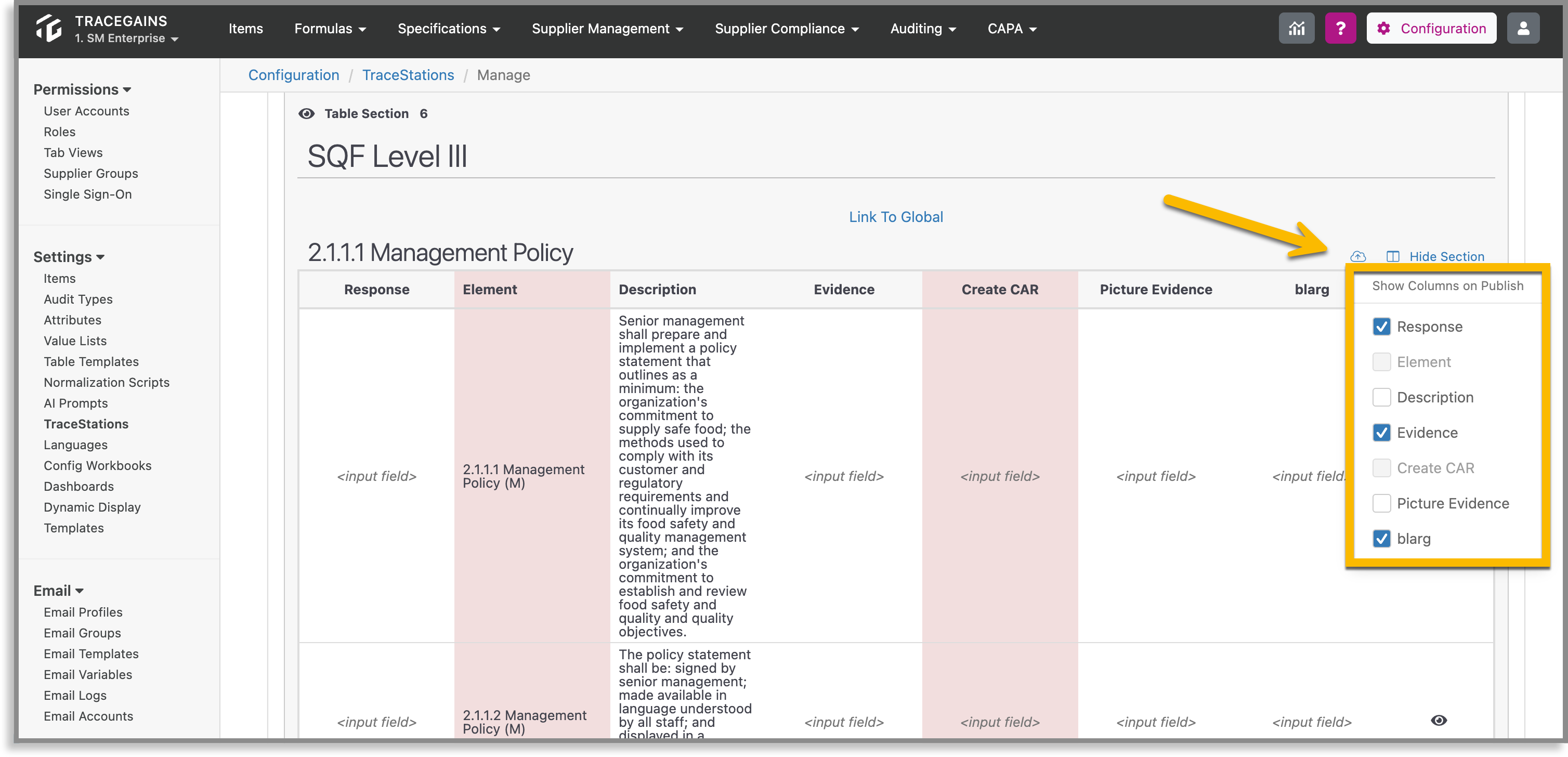Image resolution: width=1568 pixels, height=757 pixels.
Task: Click the Configuration button
Action: (1431, 29)
